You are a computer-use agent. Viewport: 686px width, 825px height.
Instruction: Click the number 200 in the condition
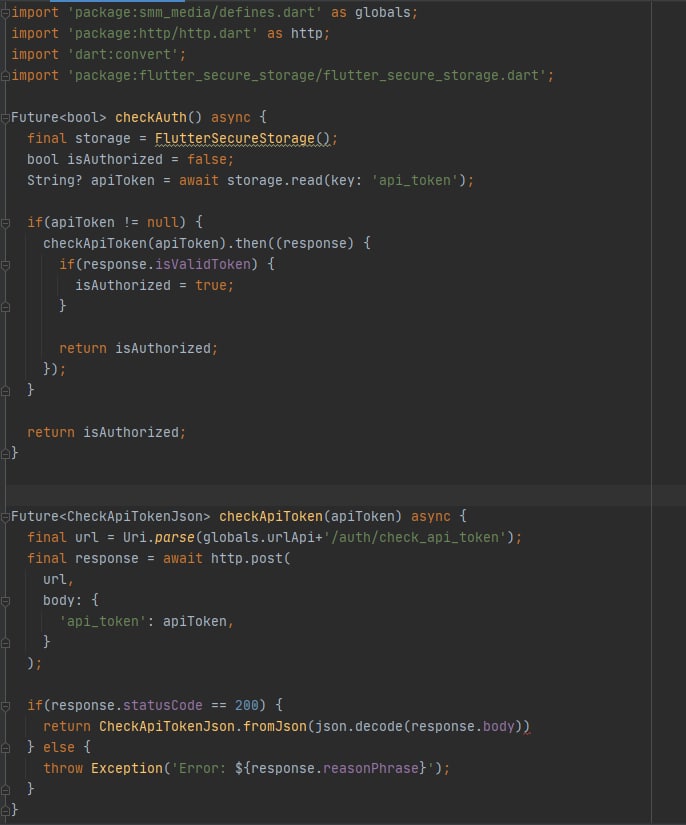[x=247, y=705]
